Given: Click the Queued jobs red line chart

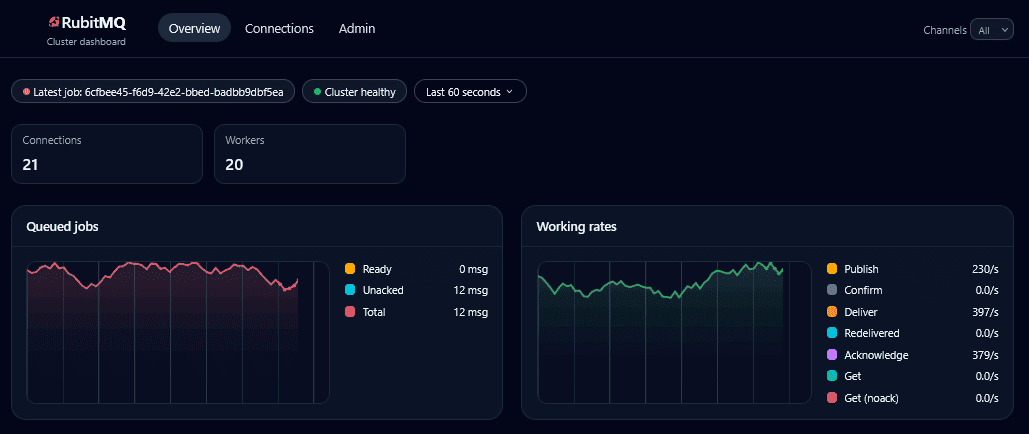Looking at the screenshot, I should [178, 332].
